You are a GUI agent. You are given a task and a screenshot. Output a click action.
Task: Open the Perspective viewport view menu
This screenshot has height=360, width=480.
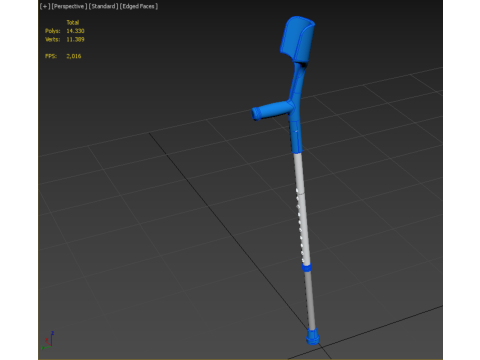(x=69, y=6)
